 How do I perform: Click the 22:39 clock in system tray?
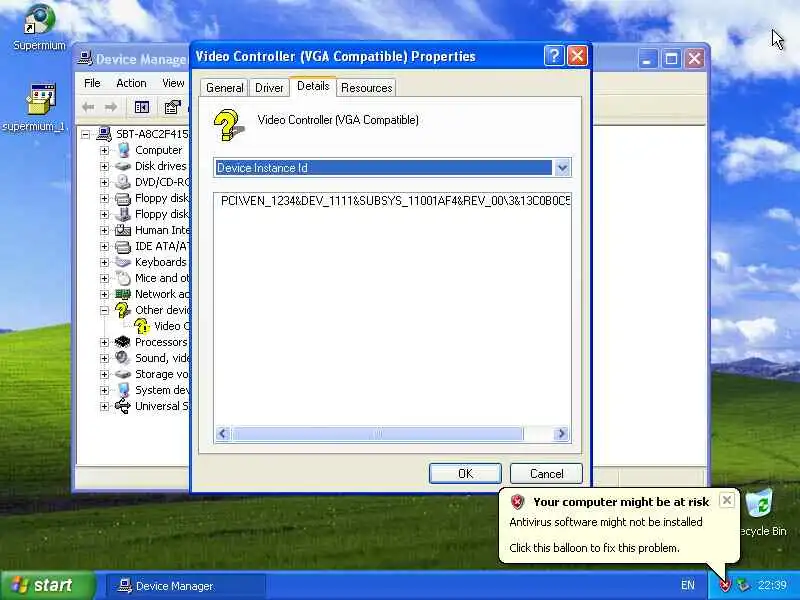coord(772,585)
